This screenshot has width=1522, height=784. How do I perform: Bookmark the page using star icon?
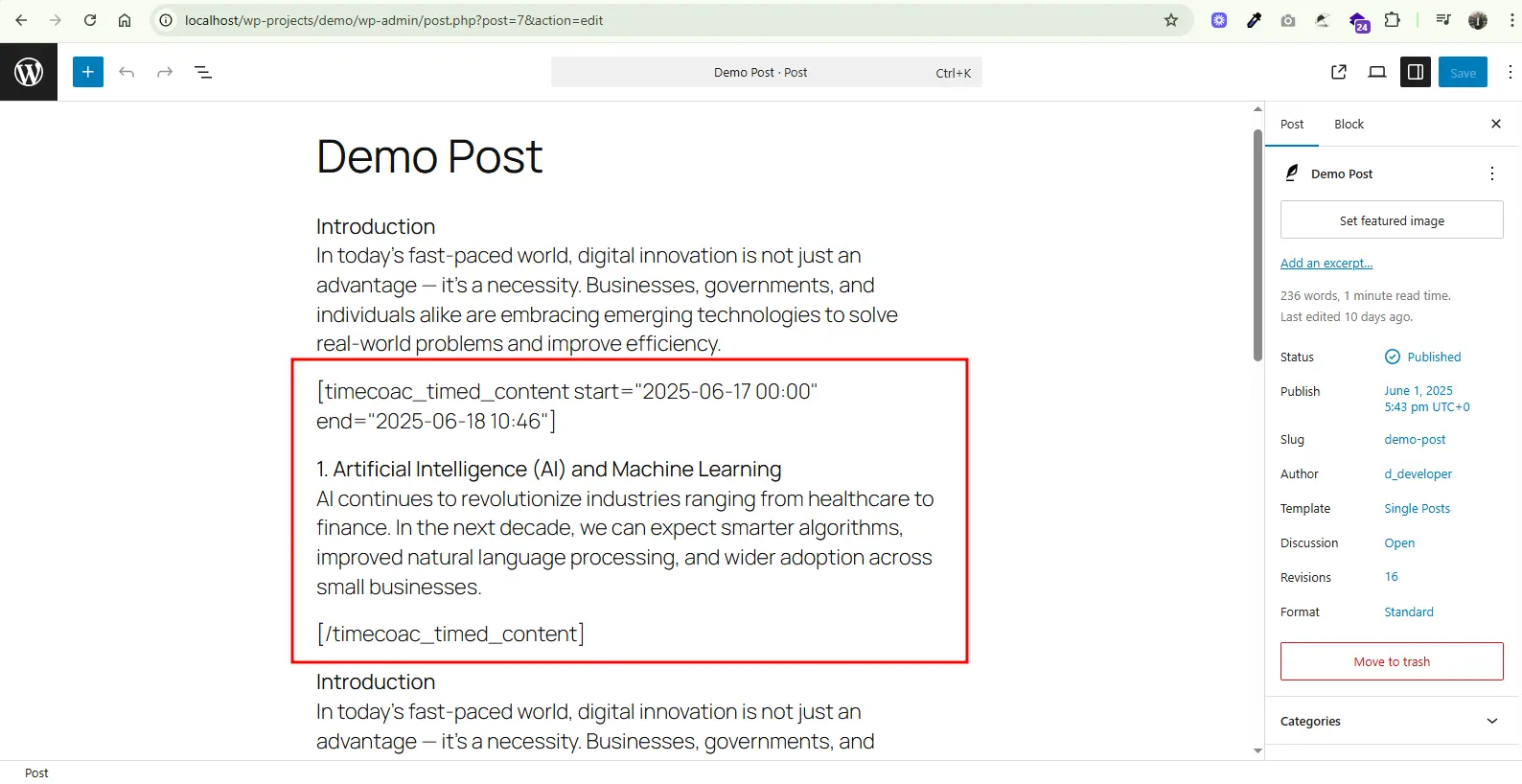point(1171,20)
